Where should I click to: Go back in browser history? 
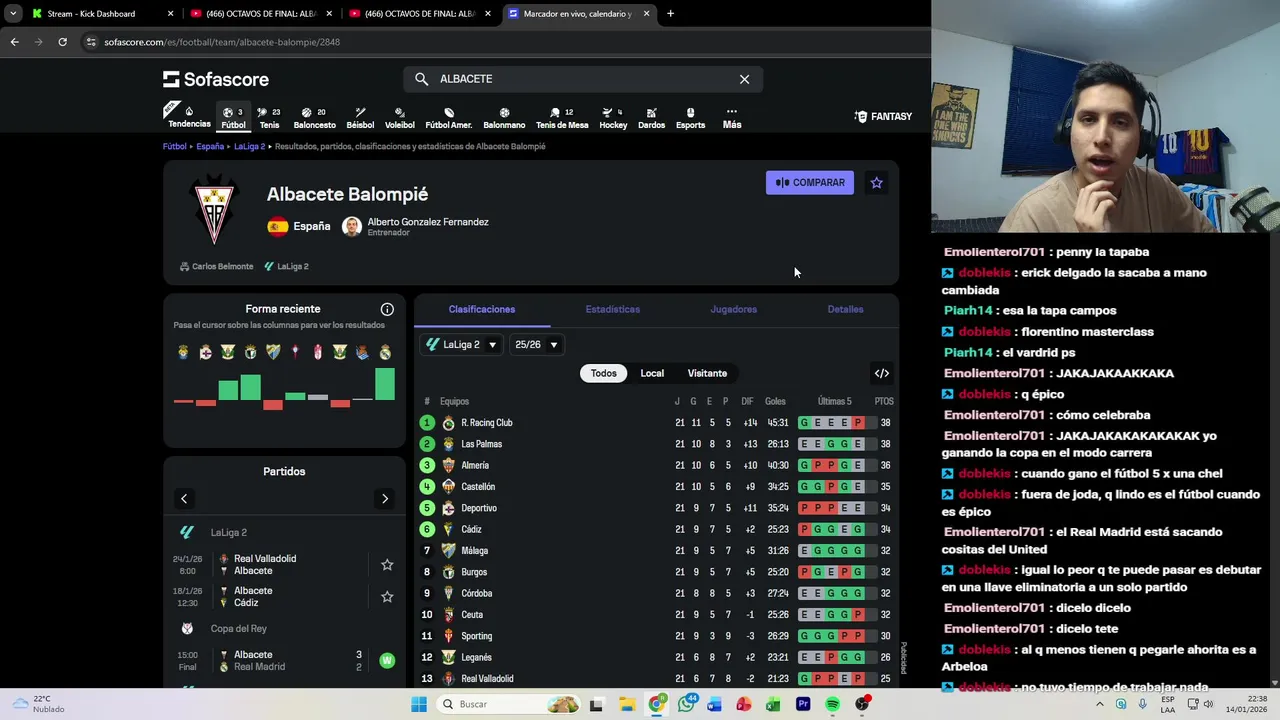[14, 42]
